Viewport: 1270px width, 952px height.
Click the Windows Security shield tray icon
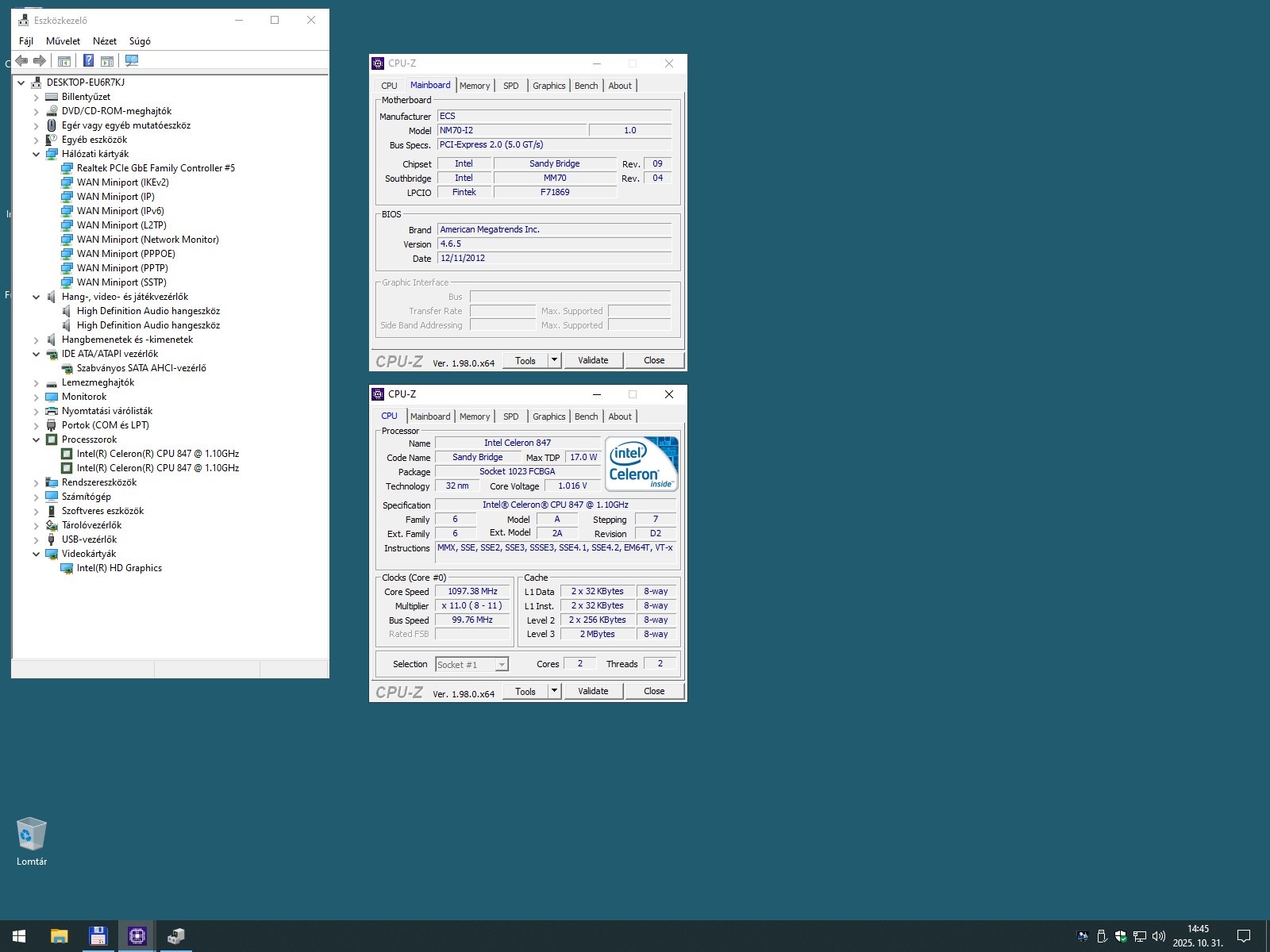point(1121,936)
